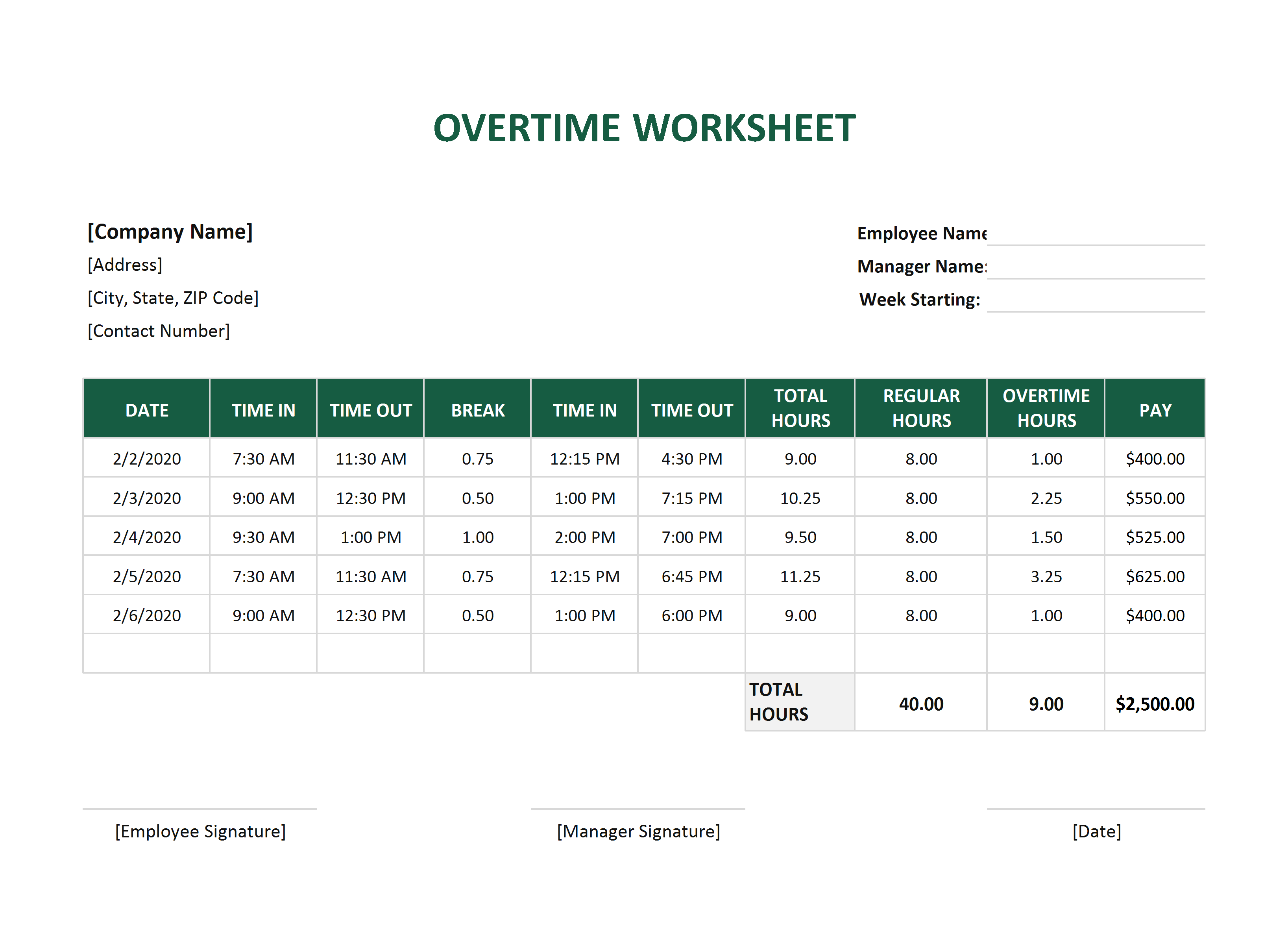The image size is (1288, 937).
Task: Click overtime hours value 2.25
Action: [1046, 498]
